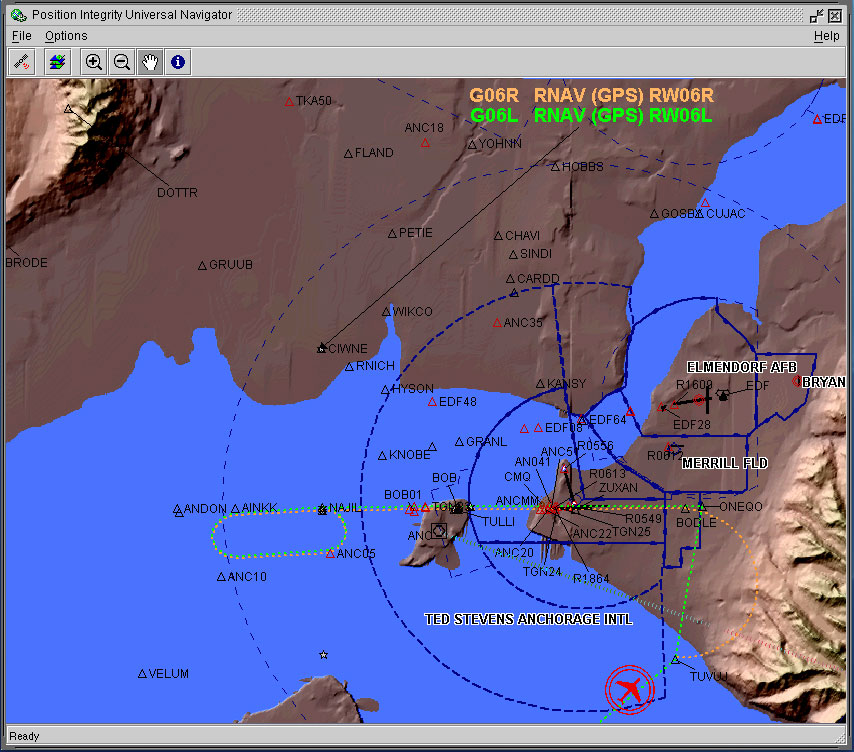Screen dimensions: 854x752
Task: Click the TED STEVENS ANCHORAGE INTL airport label
Action: tap(528, 619)
